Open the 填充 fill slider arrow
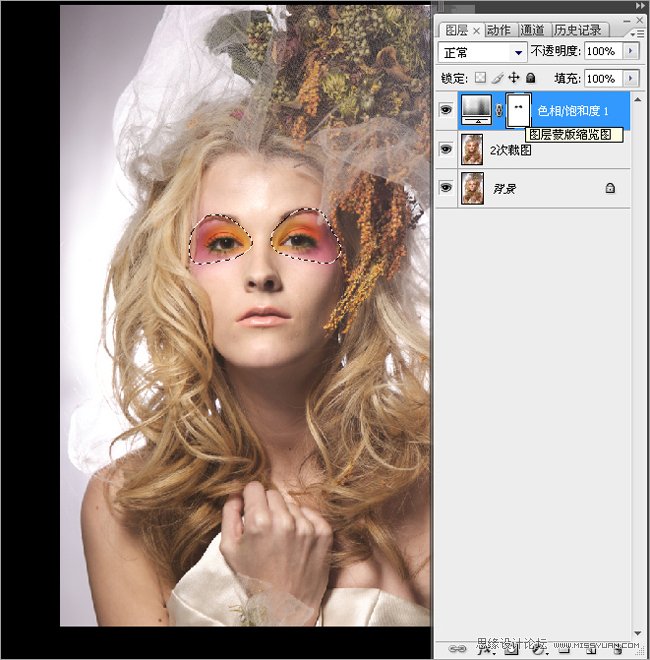Viewport: 650px width, 660px height. click(x=631, y=78)
